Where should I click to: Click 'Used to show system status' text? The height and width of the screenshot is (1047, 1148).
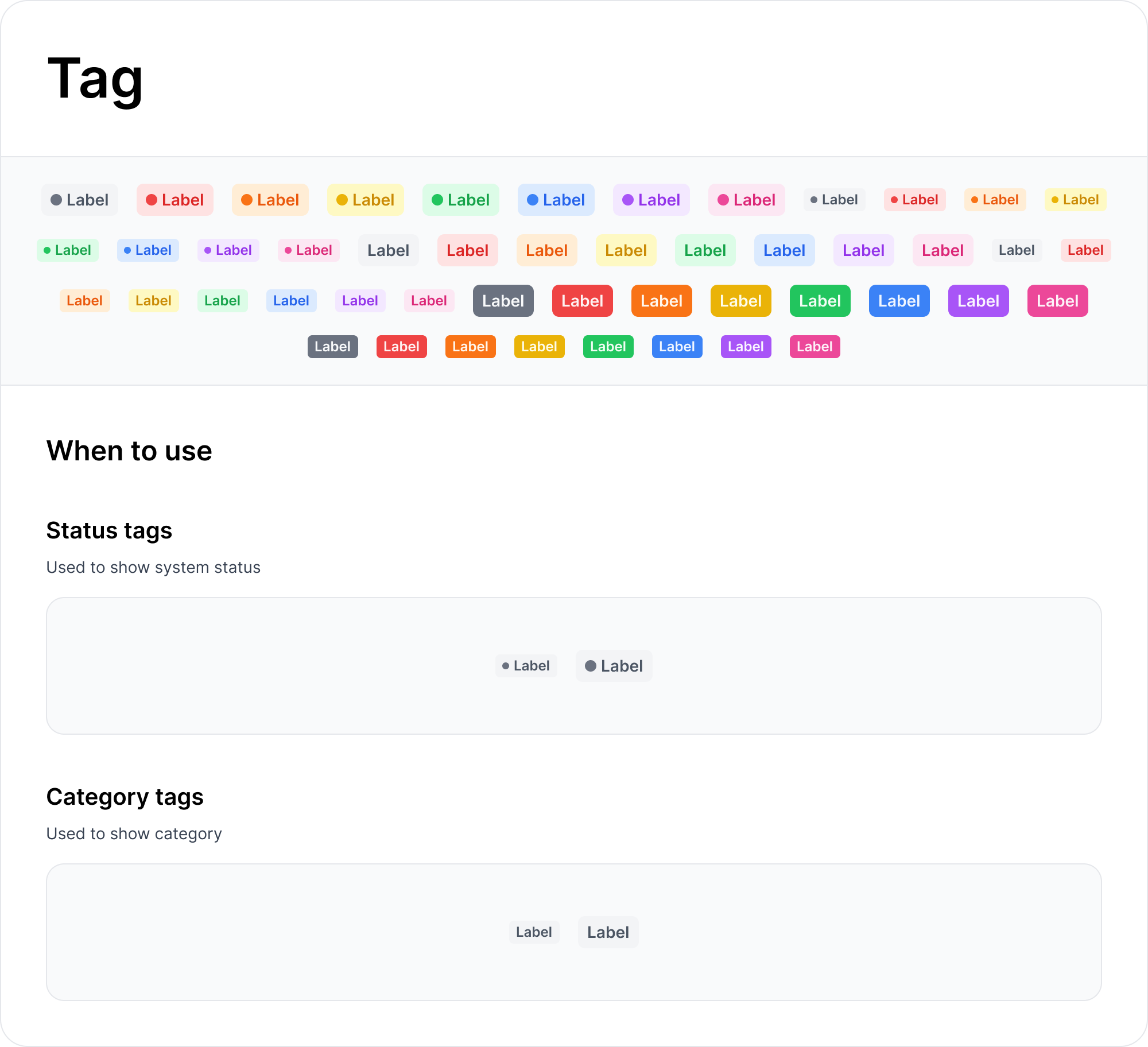(153, 567)
